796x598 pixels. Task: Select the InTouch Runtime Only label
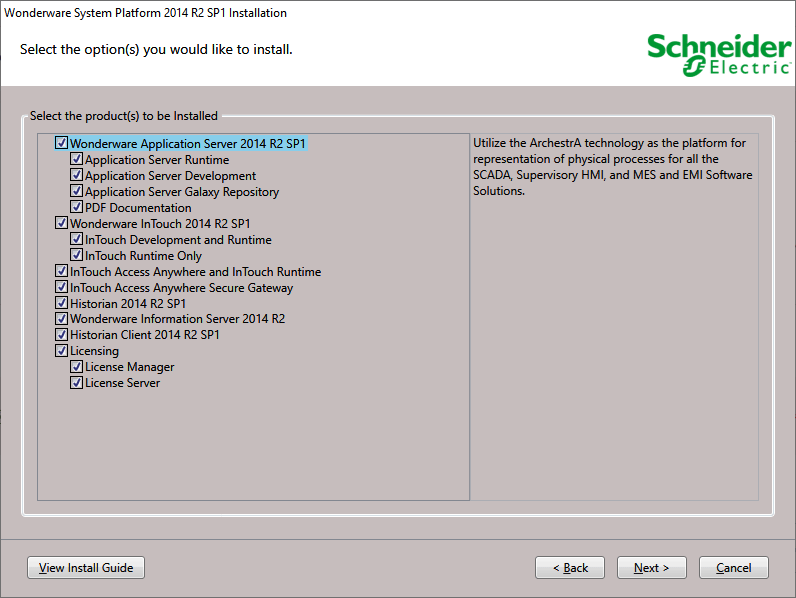[143, 256]
